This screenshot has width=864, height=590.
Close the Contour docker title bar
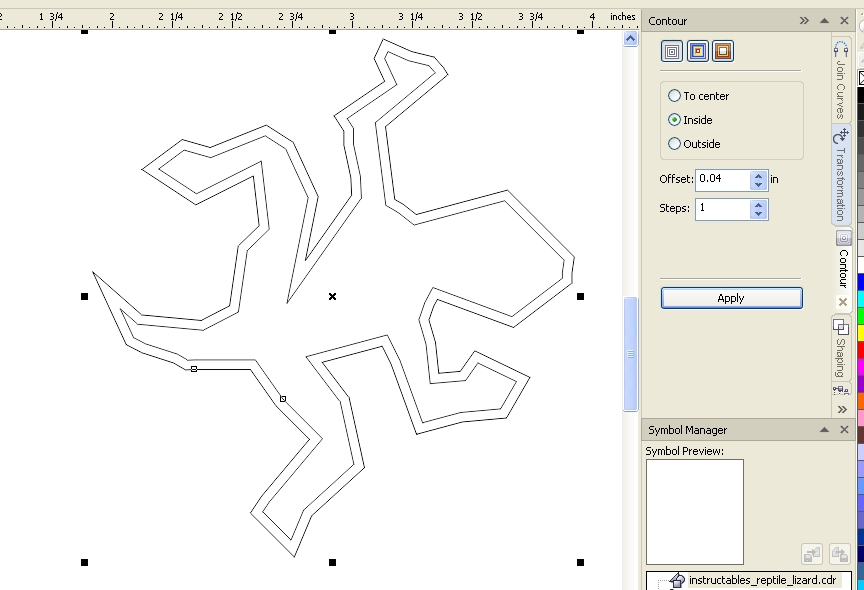(x=844, y=21)
